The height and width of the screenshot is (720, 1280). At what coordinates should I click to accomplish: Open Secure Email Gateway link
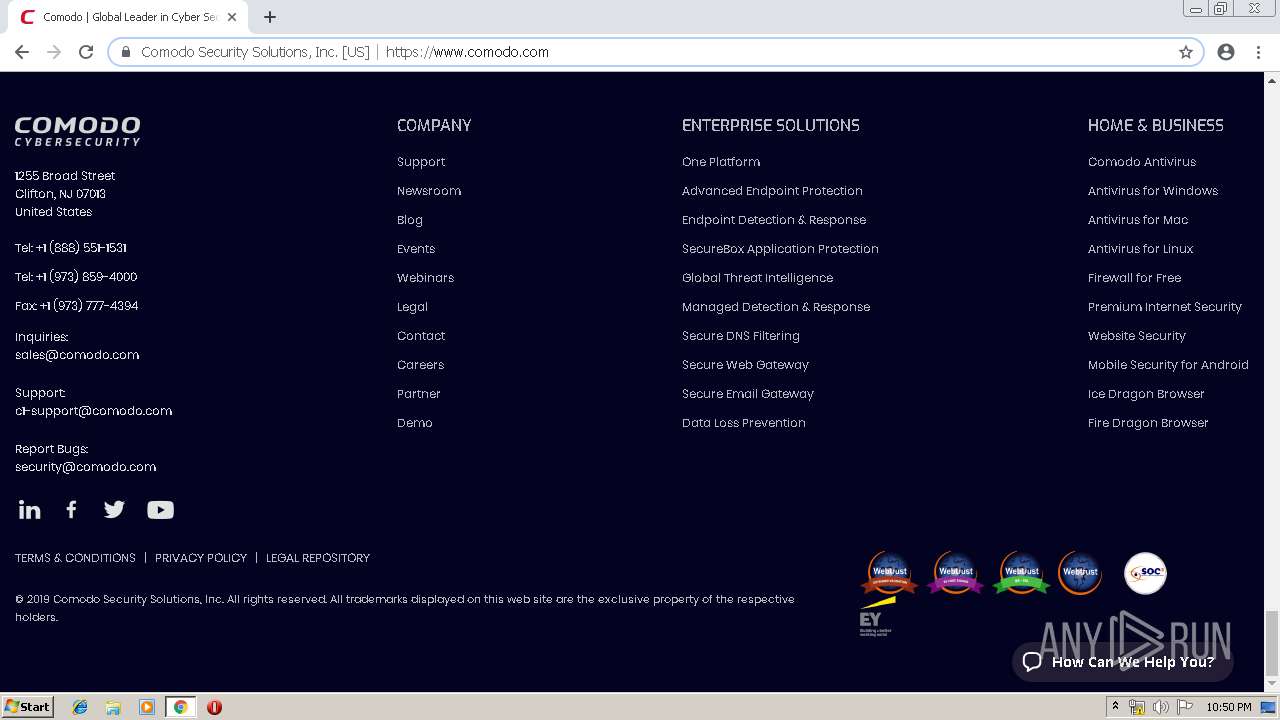coord(748,394)
